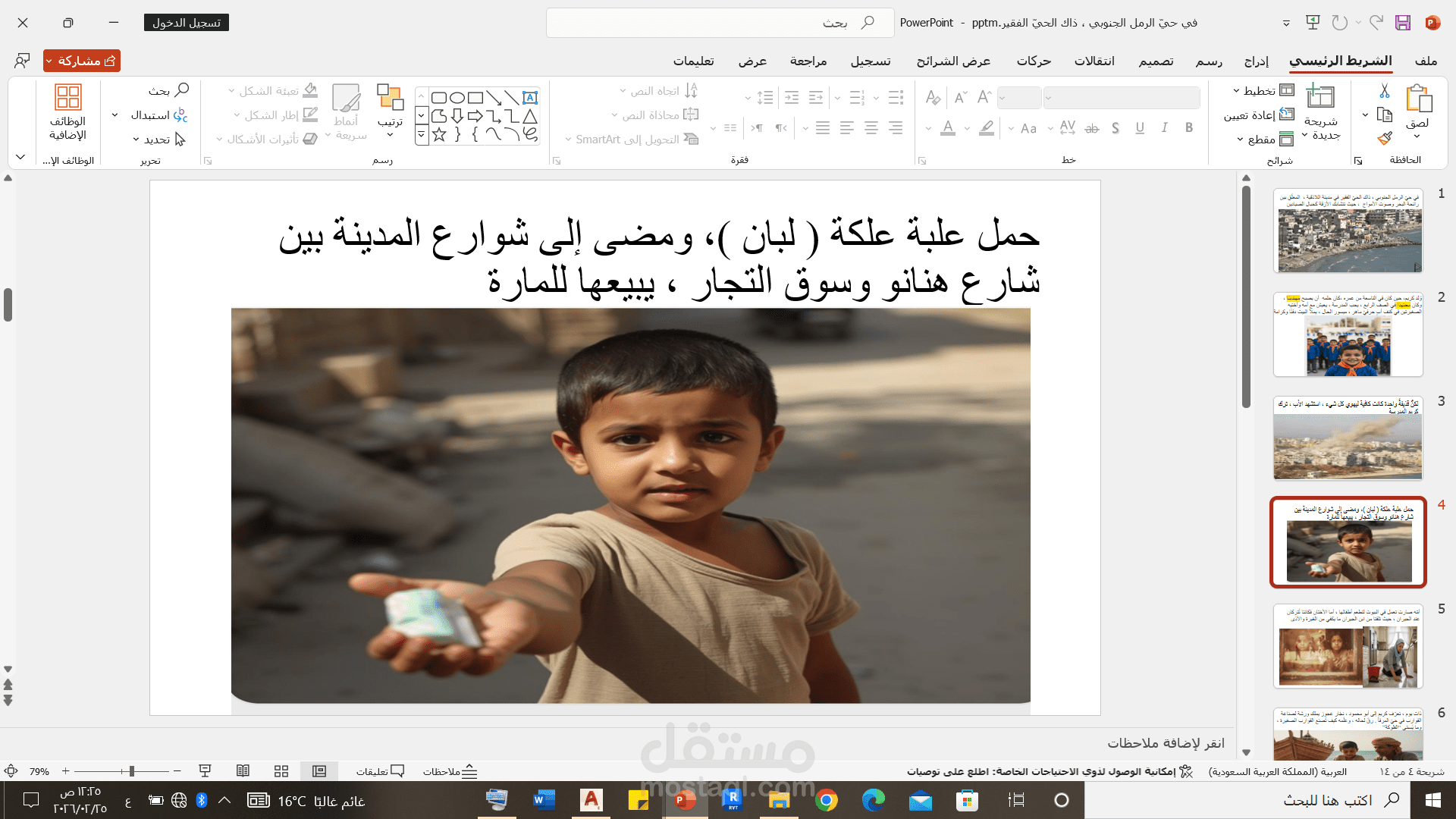Switch to the Transitions (انتقالات) tab
The height and width of the screenshot is (819, 1456).
[x=1094, y=61]
